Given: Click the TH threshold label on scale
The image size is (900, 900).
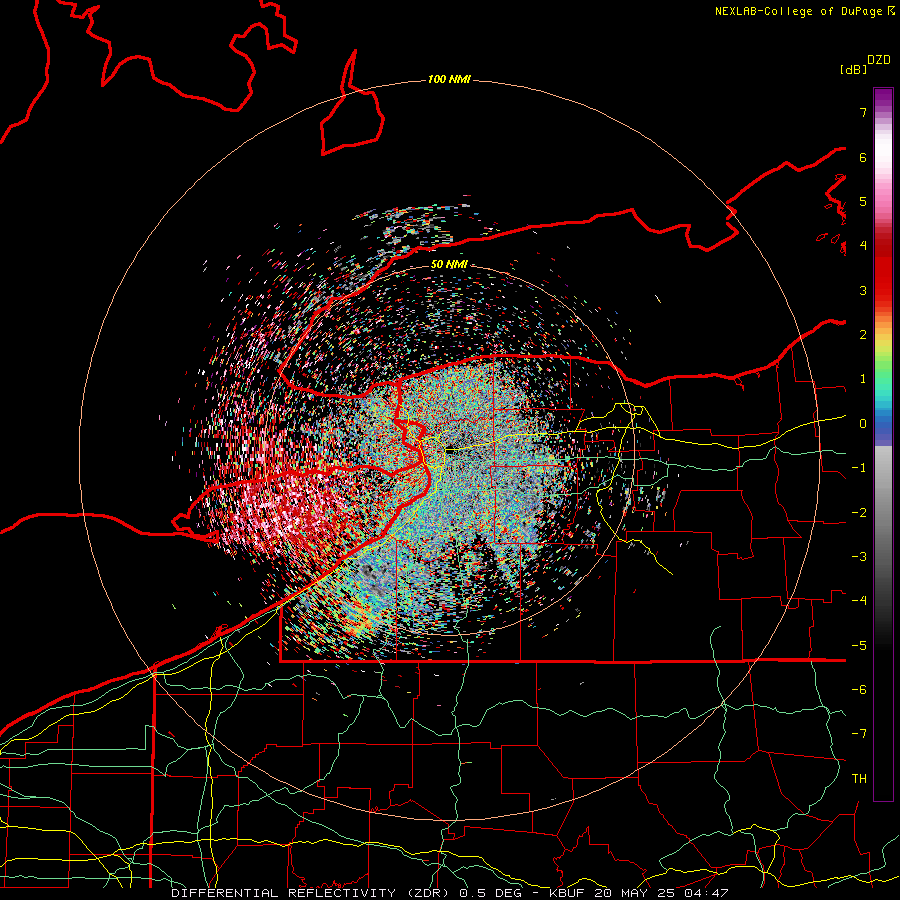Looking at the screenshot, I should pyautogui.click(x=859, y=779).
